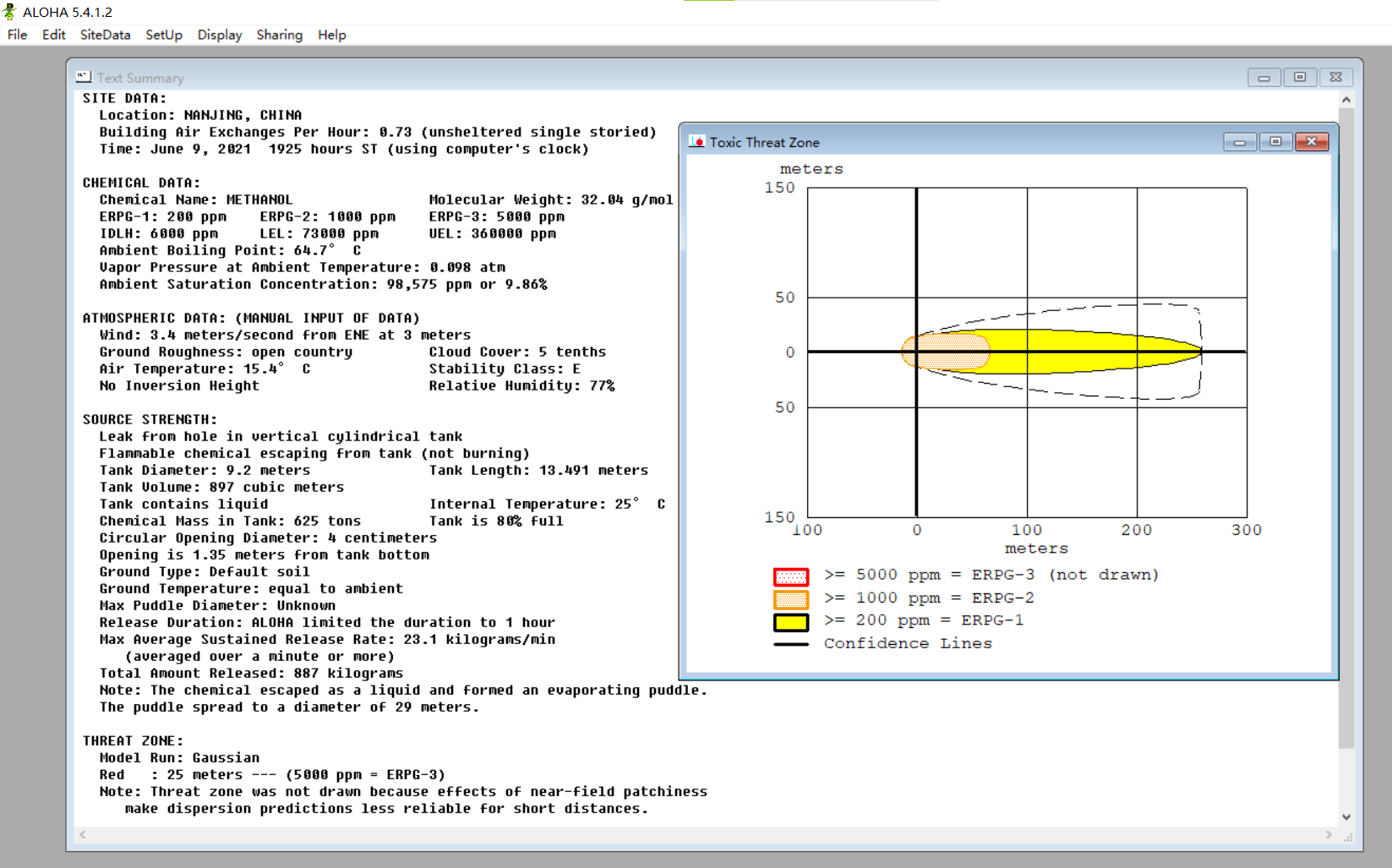Click 'LEL: 73000 ppm' value
Image resolution: width=1392 pixels, height=868 pixels.
tap(319, 233)
